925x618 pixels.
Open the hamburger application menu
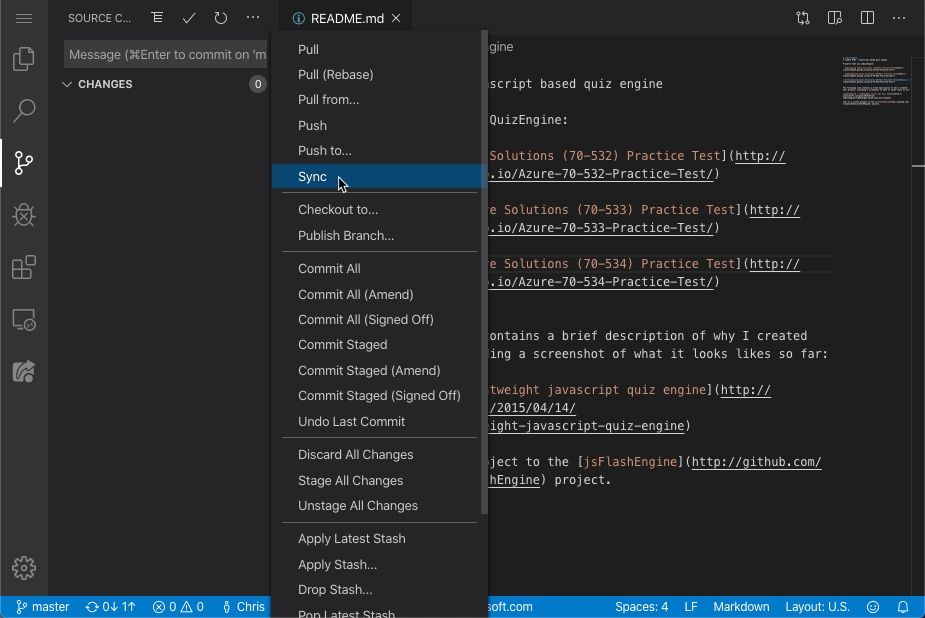coord(24,18)
